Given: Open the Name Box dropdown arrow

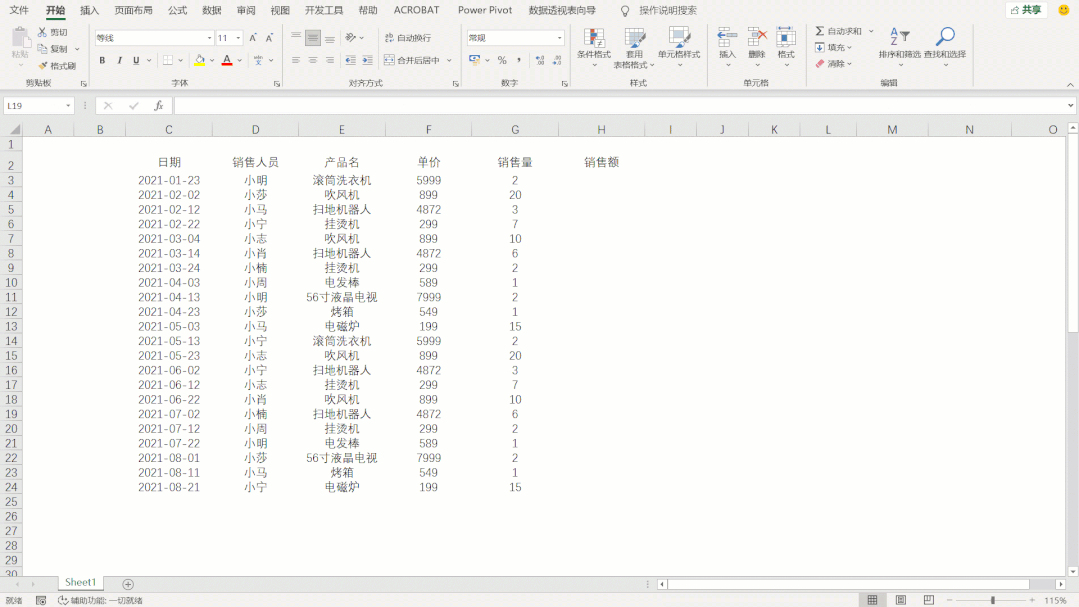Looking at the screenshot, I should tap(68, 105).
